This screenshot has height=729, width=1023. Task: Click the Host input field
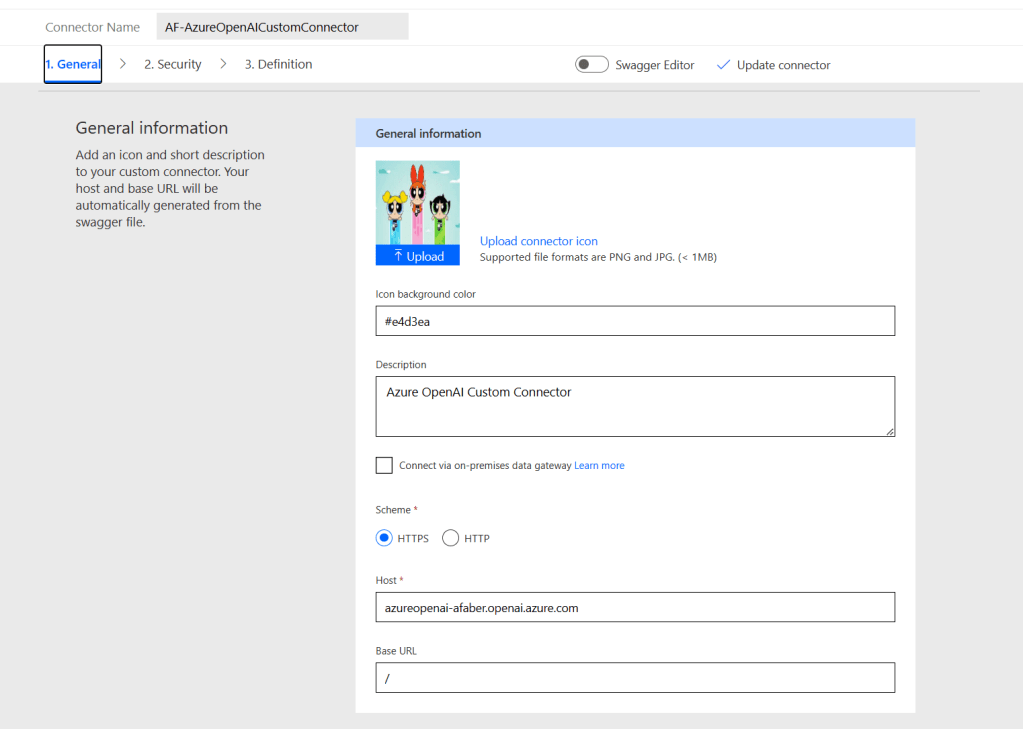point(635,607)
